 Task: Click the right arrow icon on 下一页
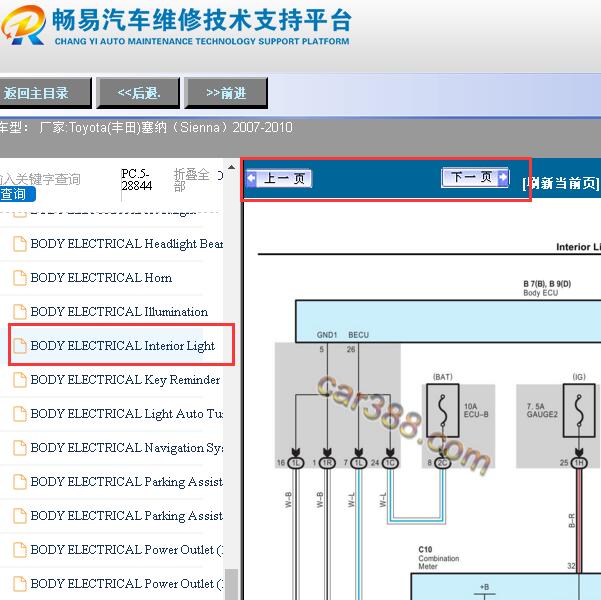pos(503,177)
